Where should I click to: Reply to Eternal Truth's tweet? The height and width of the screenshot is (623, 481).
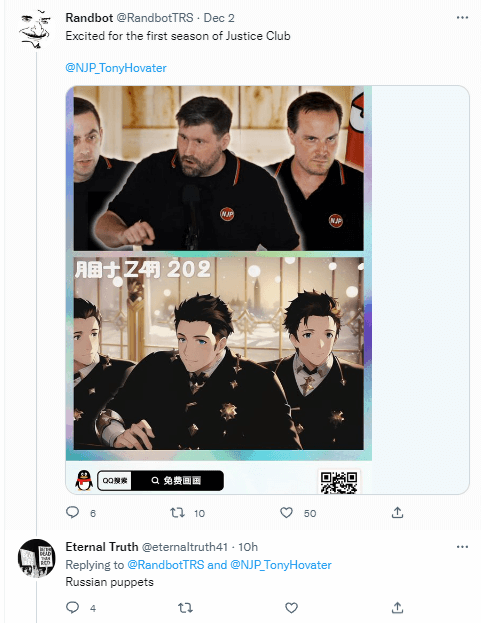(x=72, y=607)
